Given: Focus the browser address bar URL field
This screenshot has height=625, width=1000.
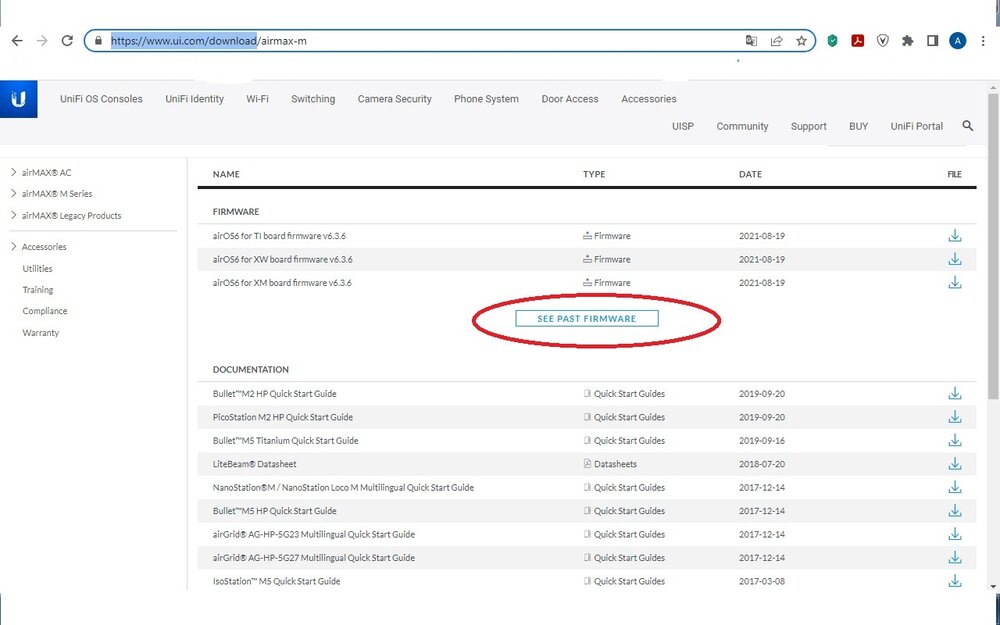Looking at the screenshot, I should pos(420,41).
